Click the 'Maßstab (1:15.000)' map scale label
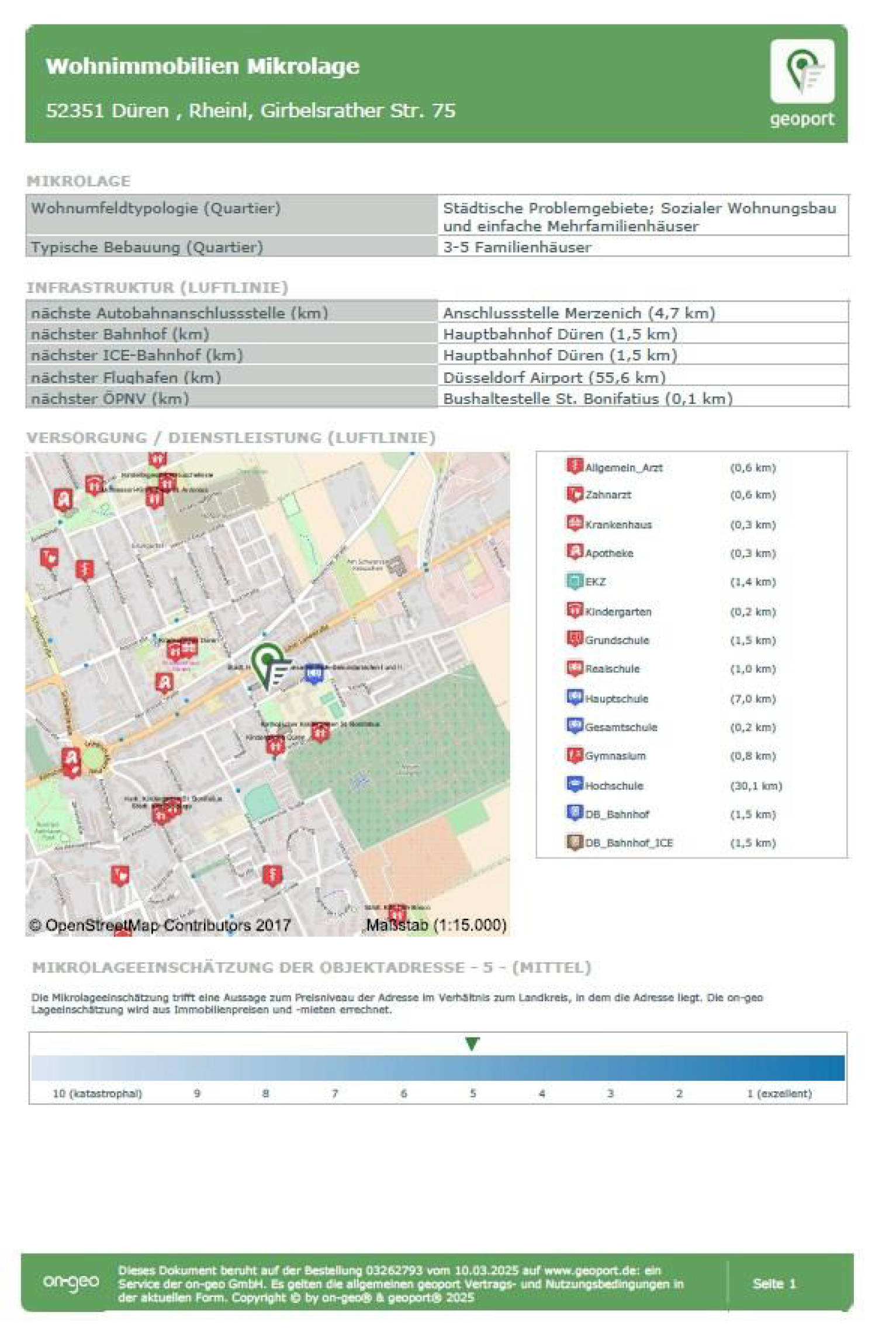Viewport: 896px width, 1342px height. tap(436, 925)
